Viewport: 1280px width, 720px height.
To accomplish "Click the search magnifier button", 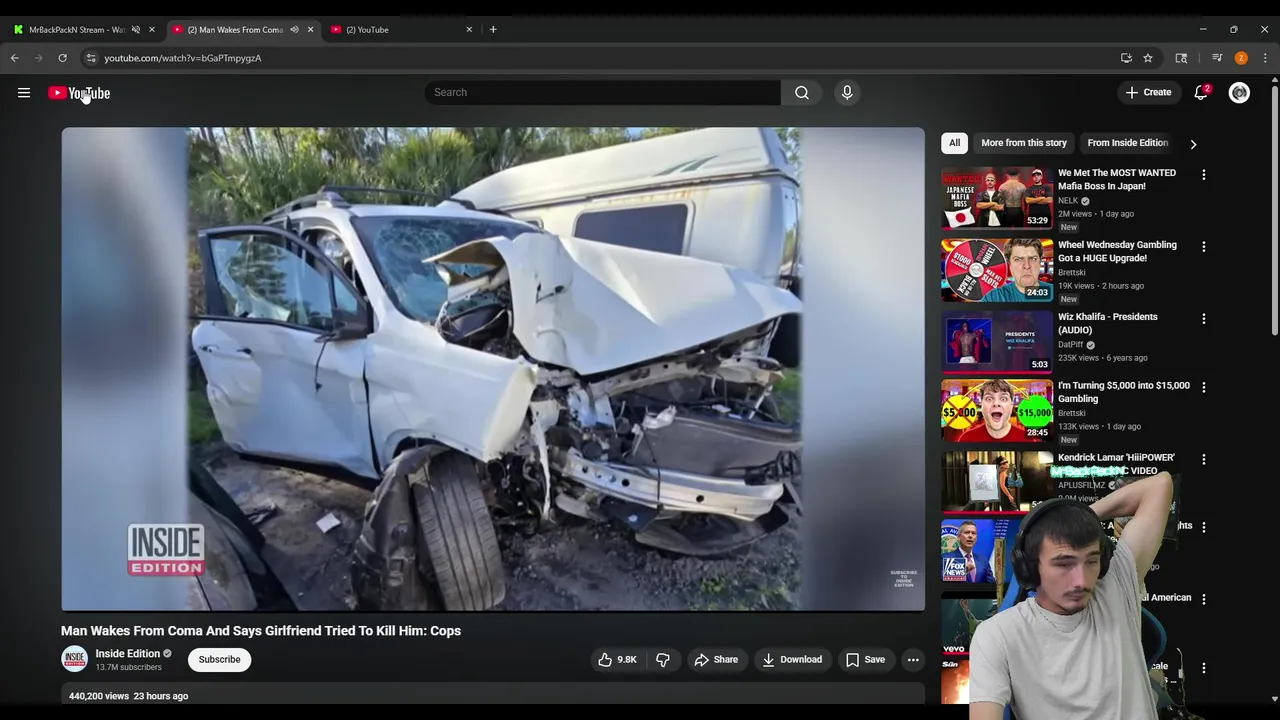I will pos(802,93).
